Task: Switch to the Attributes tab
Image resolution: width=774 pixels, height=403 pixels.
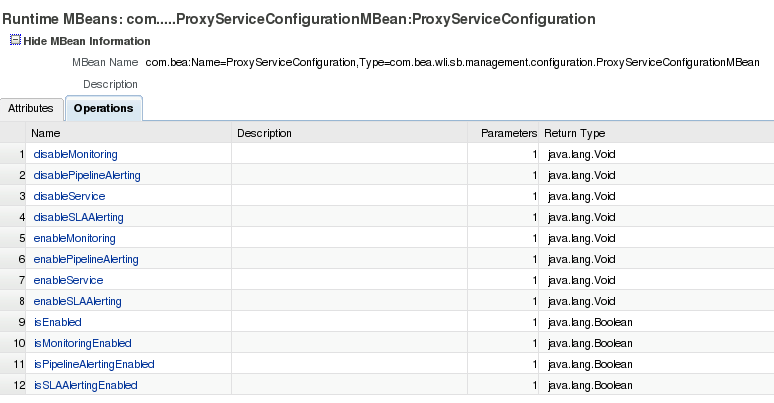Action: 30,108
